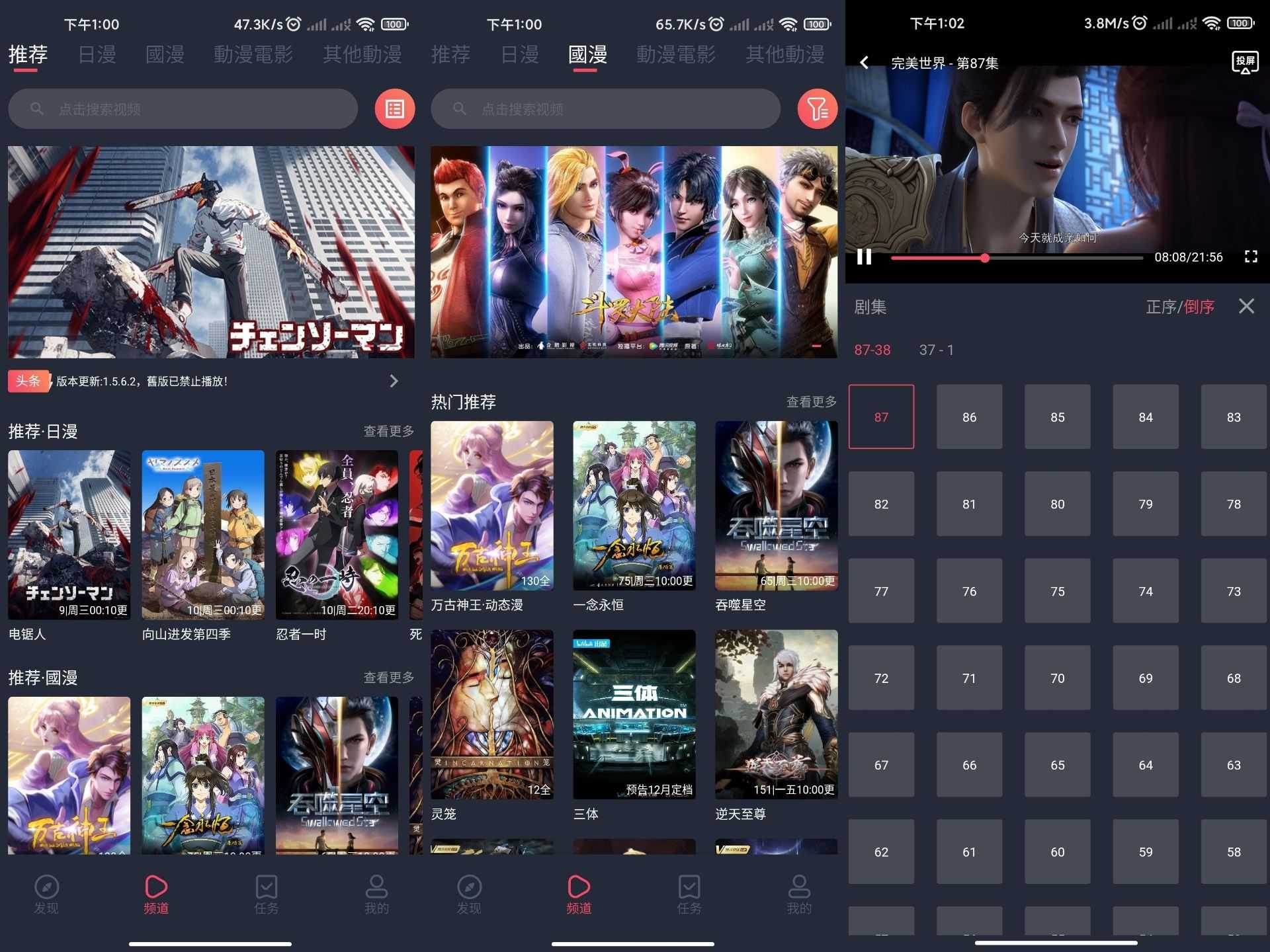Open 电锯人 poster in 推荐·日漫
The width and height of the screenshot is (1270, 952).
tap(69, 535)
